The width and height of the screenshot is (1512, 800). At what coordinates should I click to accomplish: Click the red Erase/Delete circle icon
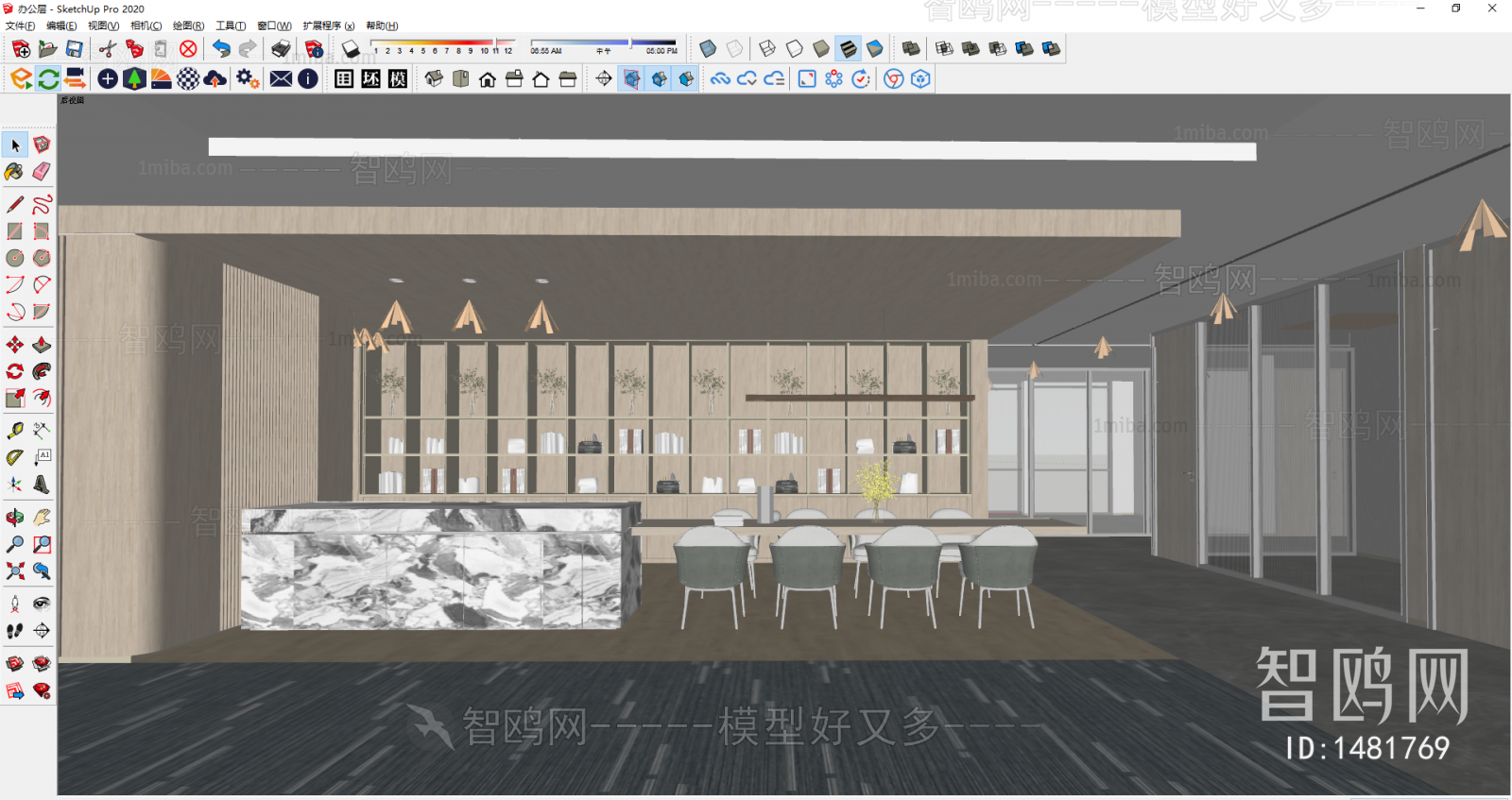(188, 49)
